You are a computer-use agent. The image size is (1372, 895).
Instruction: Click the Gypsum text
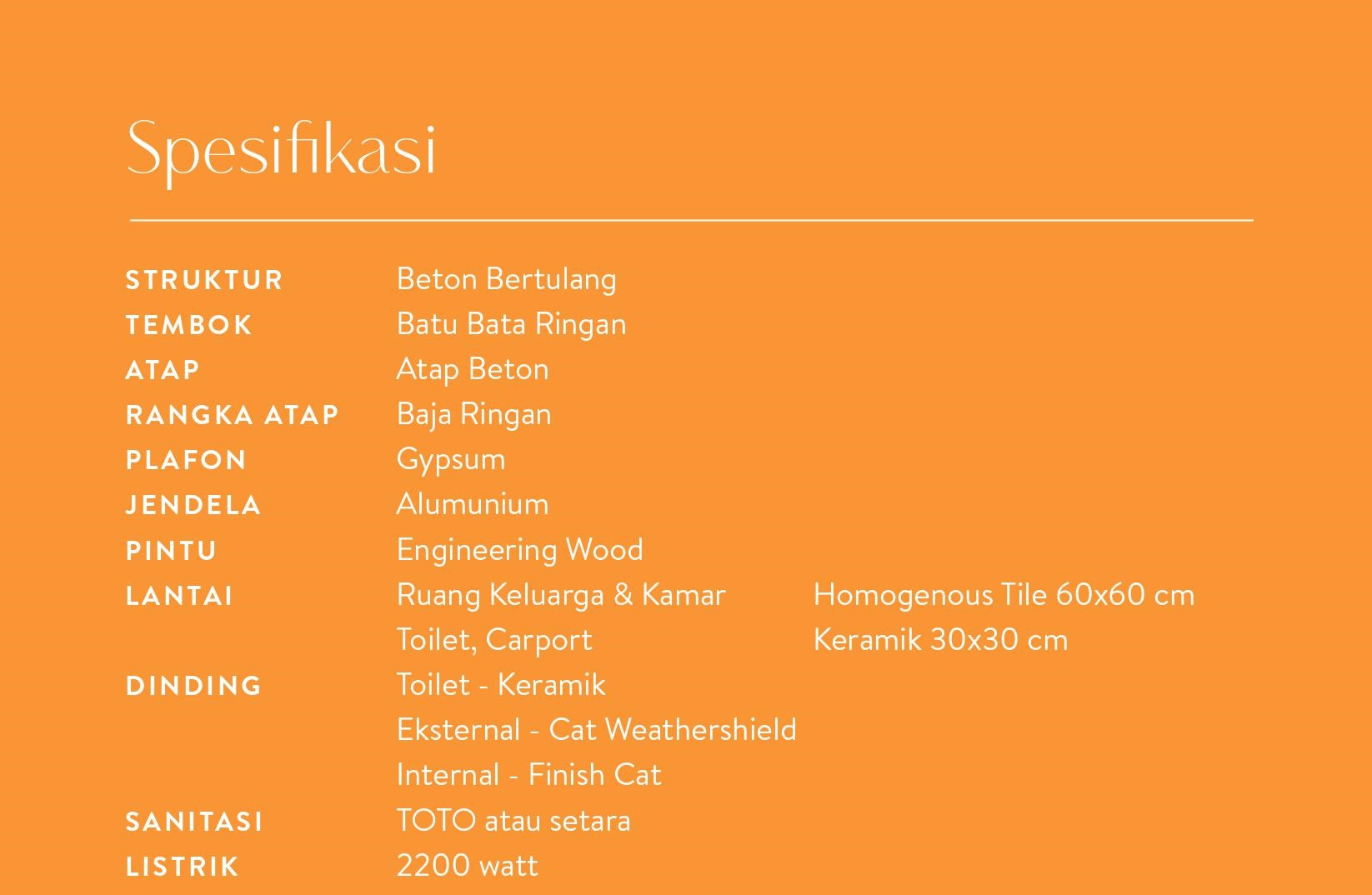(450, 459)
